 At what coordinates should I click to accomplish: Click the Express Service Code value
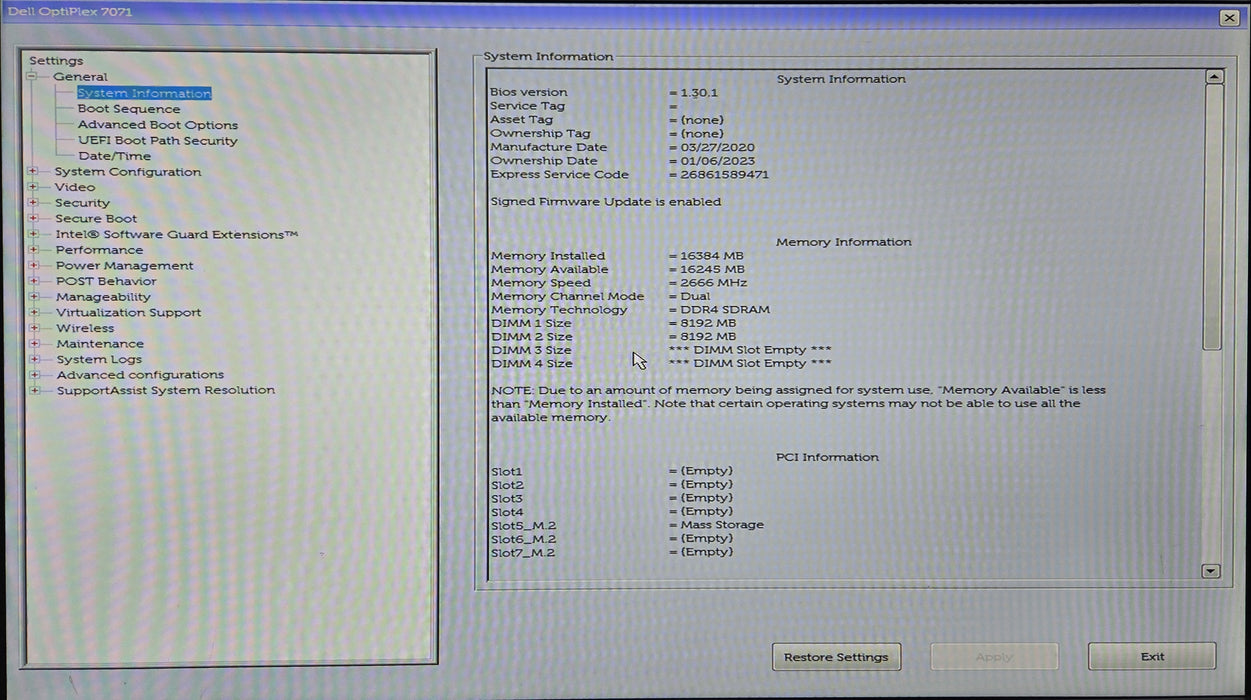click(724, 174)
